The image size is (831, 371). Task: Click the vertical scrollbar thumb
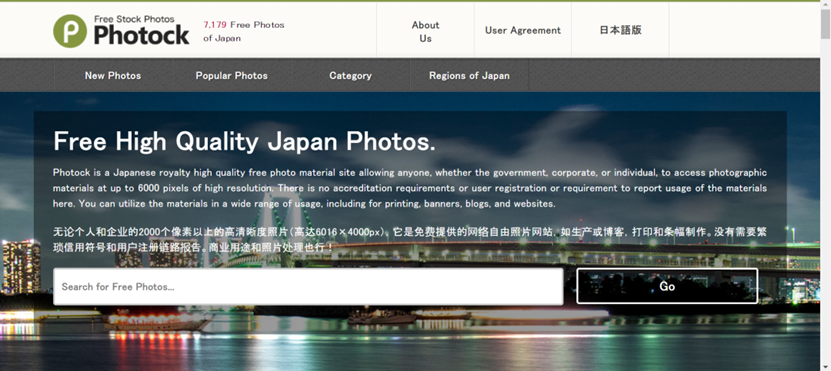tap(825, 24)
